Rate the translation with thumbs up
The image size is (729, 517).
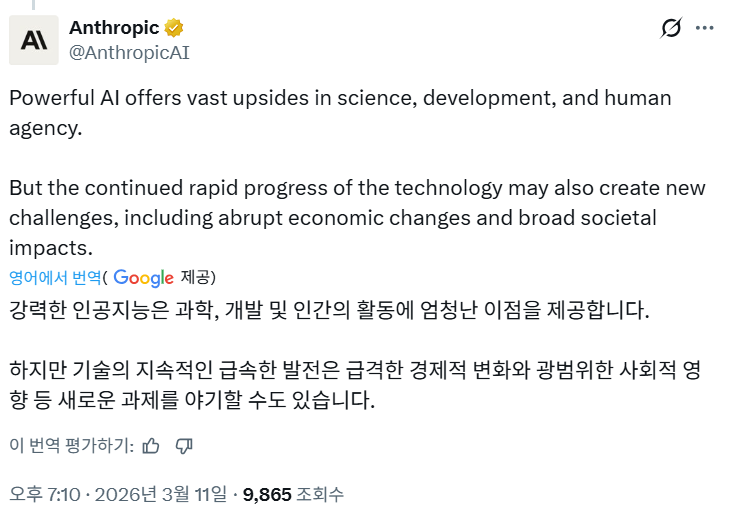[x=151, y=445]
